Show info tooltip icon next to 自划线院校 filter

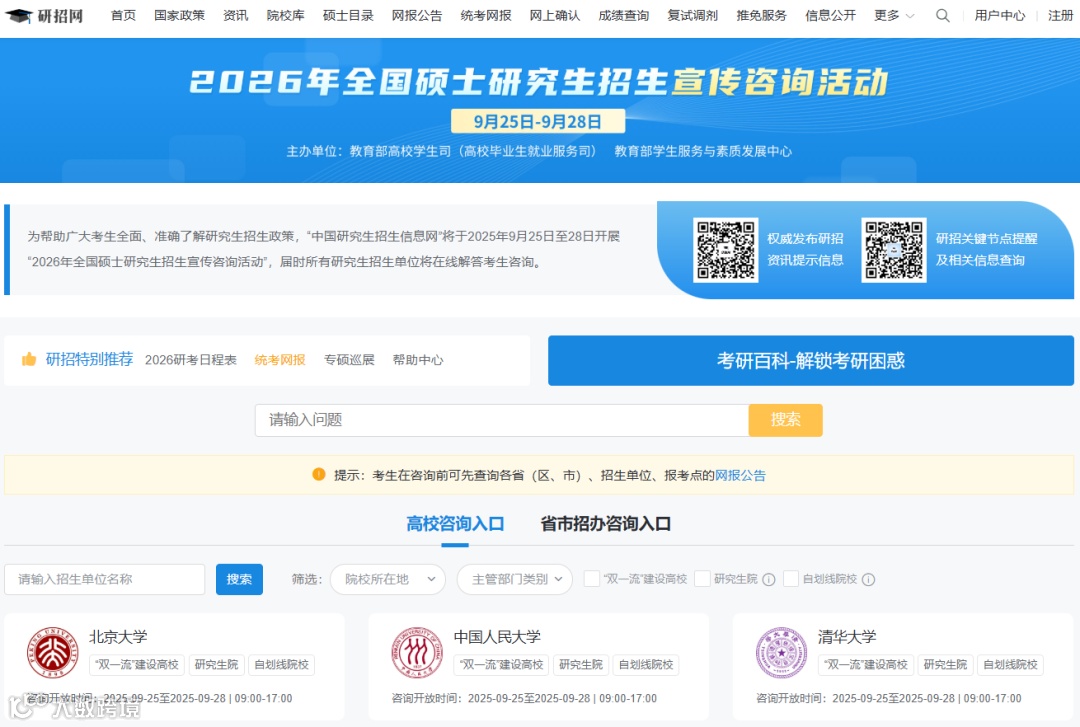coord(869,580)
